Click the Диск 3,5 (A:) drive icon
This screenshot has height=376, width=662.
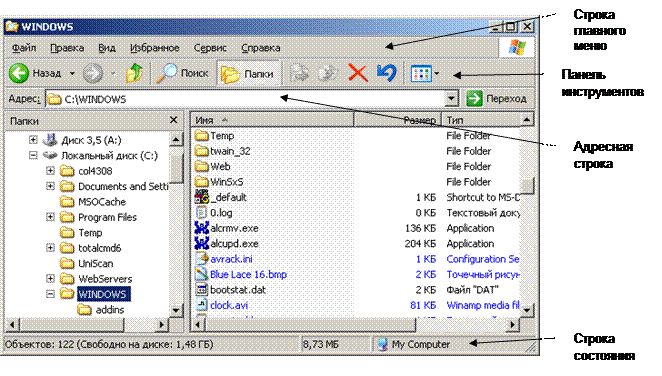(50, 139)
